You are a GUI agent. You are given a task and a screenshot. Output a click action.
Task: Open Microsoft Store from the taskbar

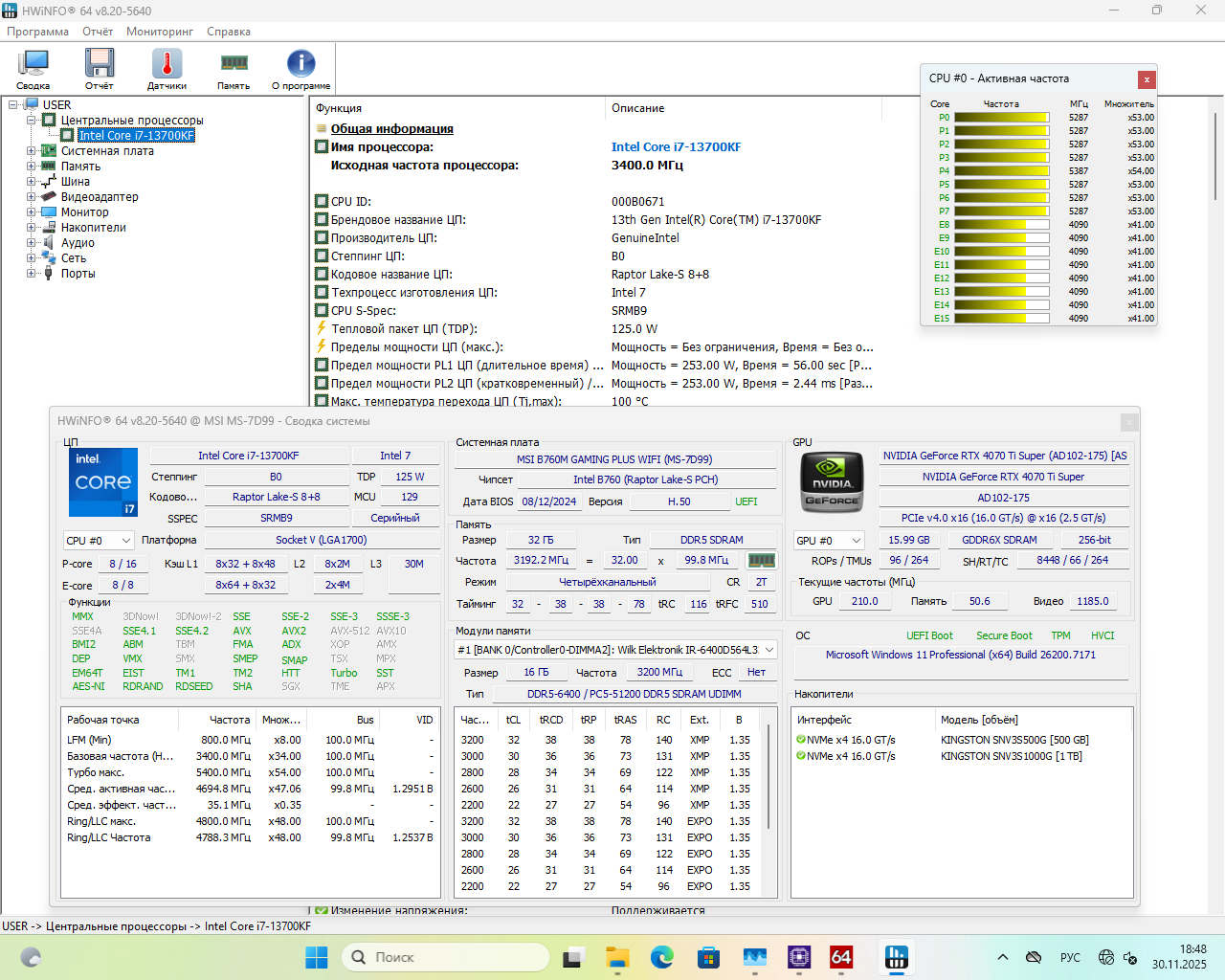pyautogui.click(x=708, y=957)
